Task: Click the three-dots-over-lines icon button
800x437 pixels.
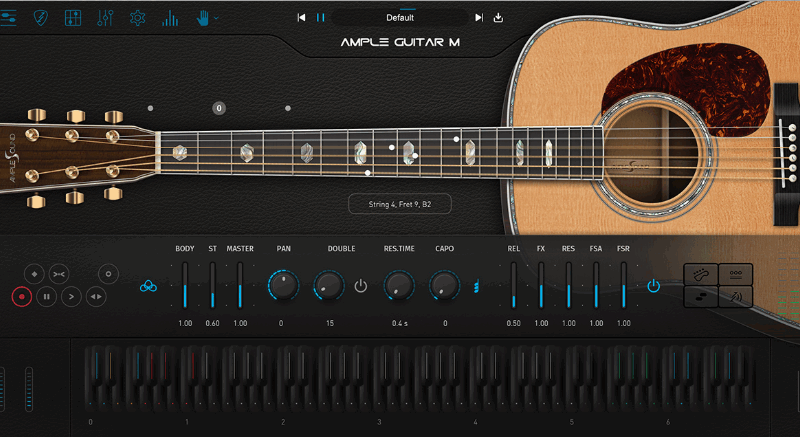Action: click(736, 274)
